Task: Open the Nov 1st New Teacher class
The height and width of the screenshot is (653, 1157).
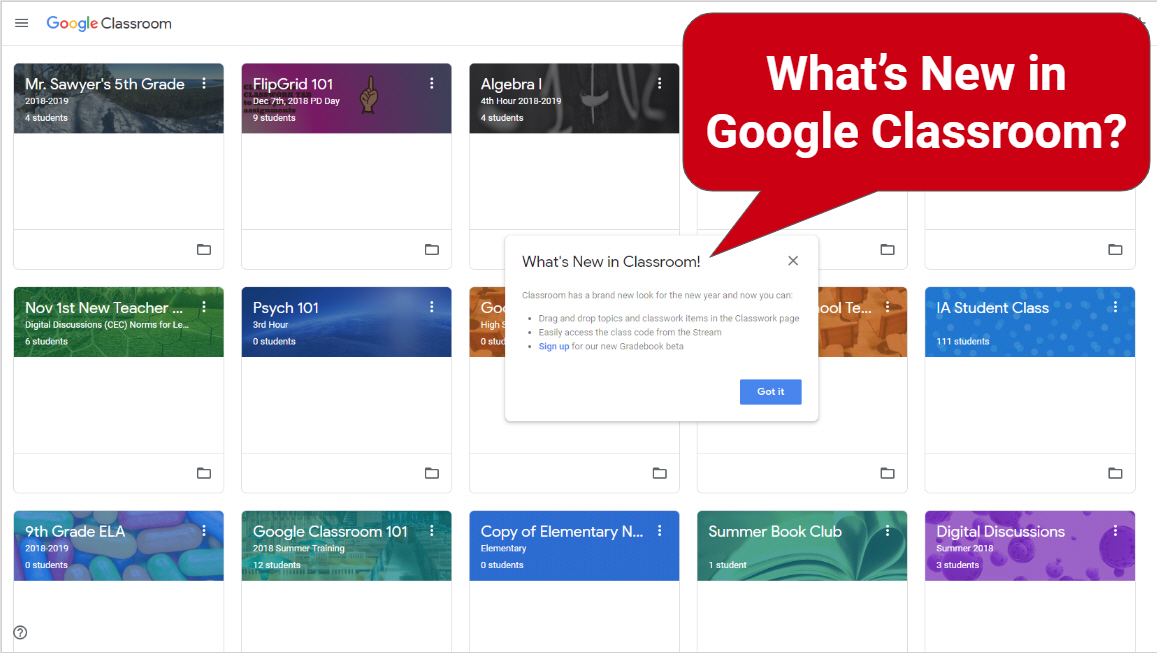Action: tap(104, 308)
